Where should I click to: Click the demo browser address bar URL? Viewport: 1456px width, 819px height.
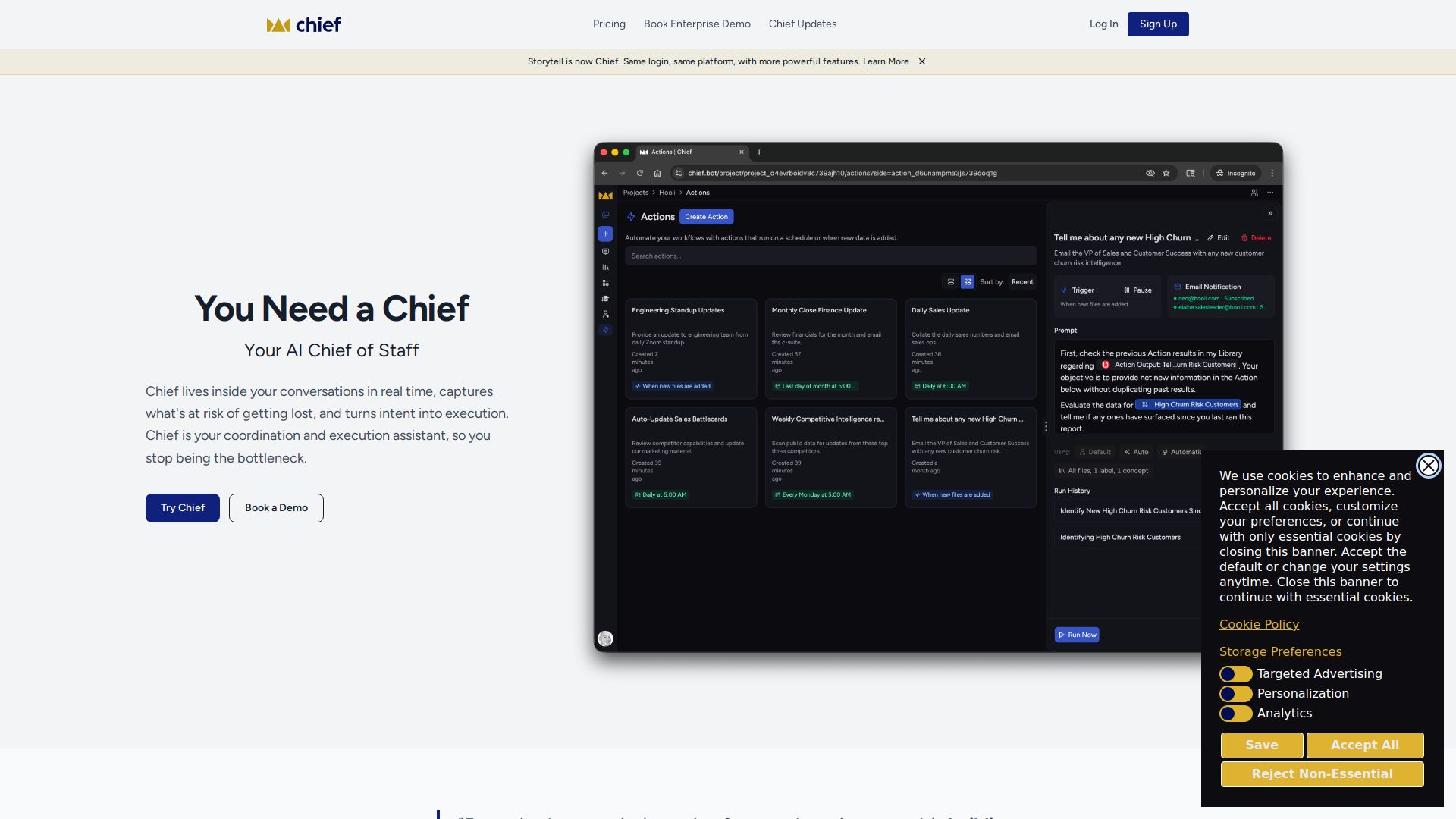click(x=842, y=173)
